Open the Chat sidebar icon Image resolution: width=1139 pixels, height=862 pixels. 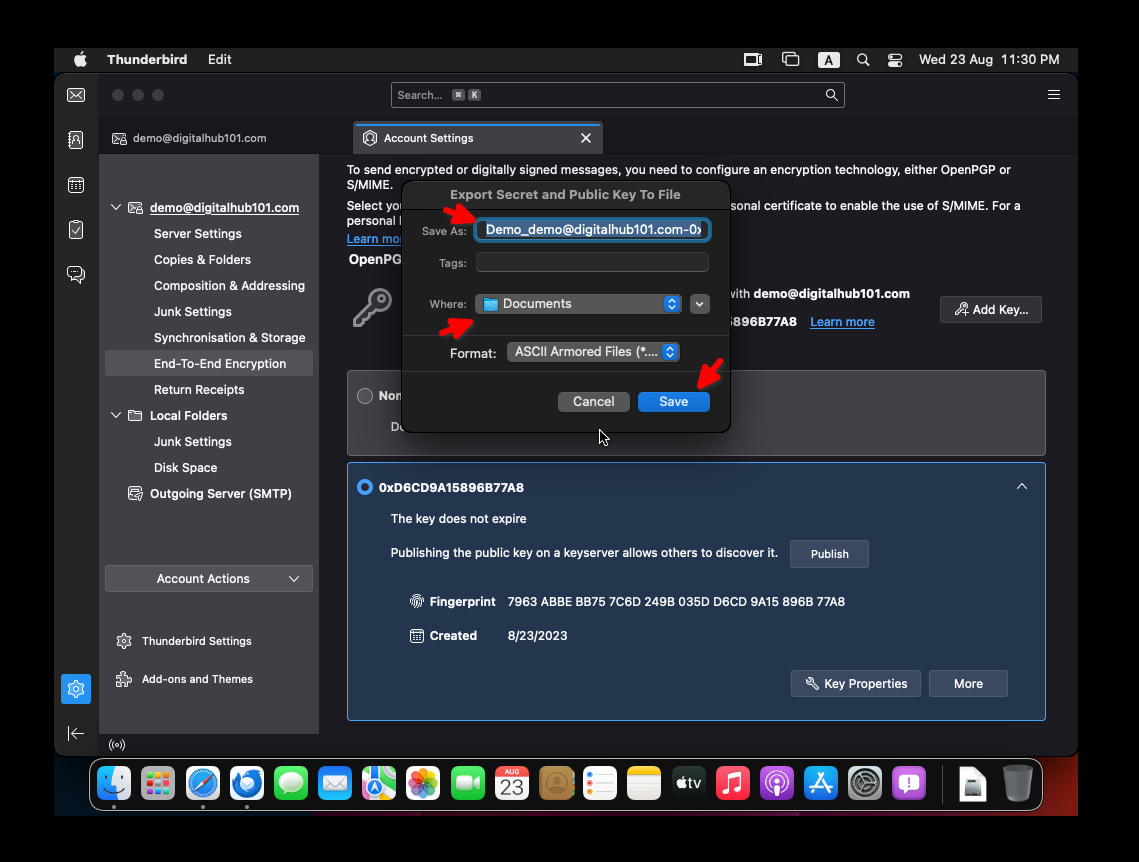[76, 274]
